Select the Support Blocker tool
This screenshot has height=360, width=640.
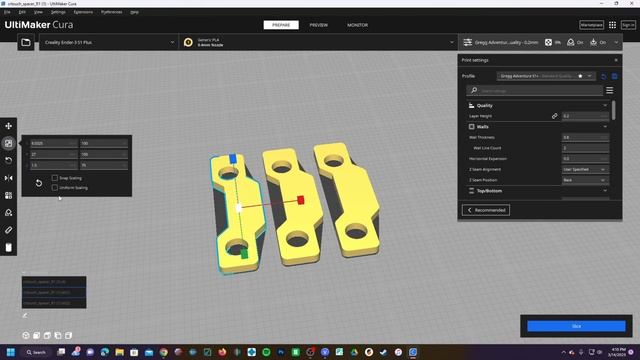[8, 213]
